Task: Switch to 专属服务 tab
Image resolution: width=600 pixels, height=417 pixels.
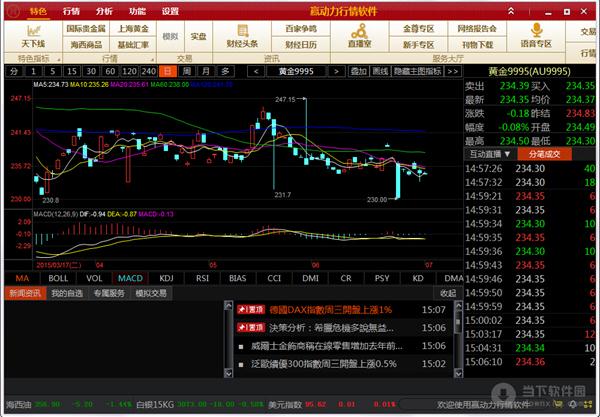Action: [x=109, y=293]
